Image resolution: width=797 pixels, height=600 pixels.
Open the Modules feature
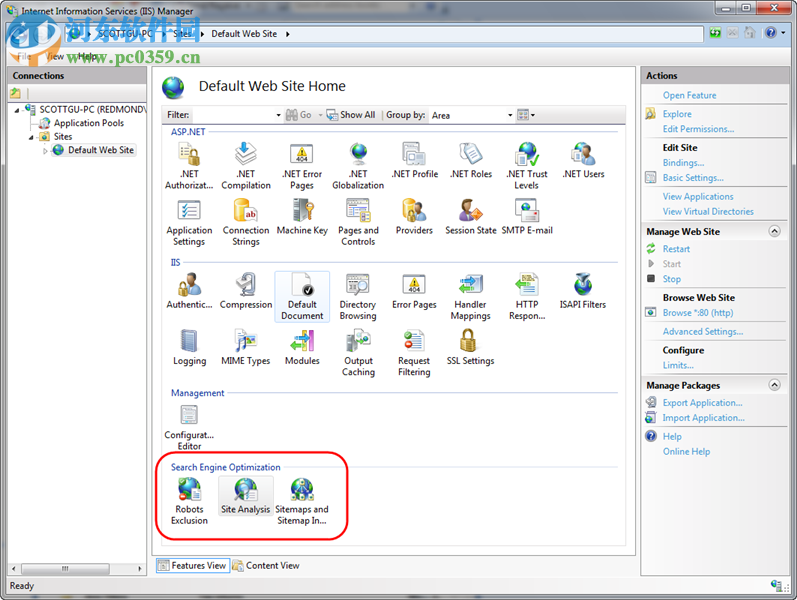pyautogui.click(x=302, y=347)
